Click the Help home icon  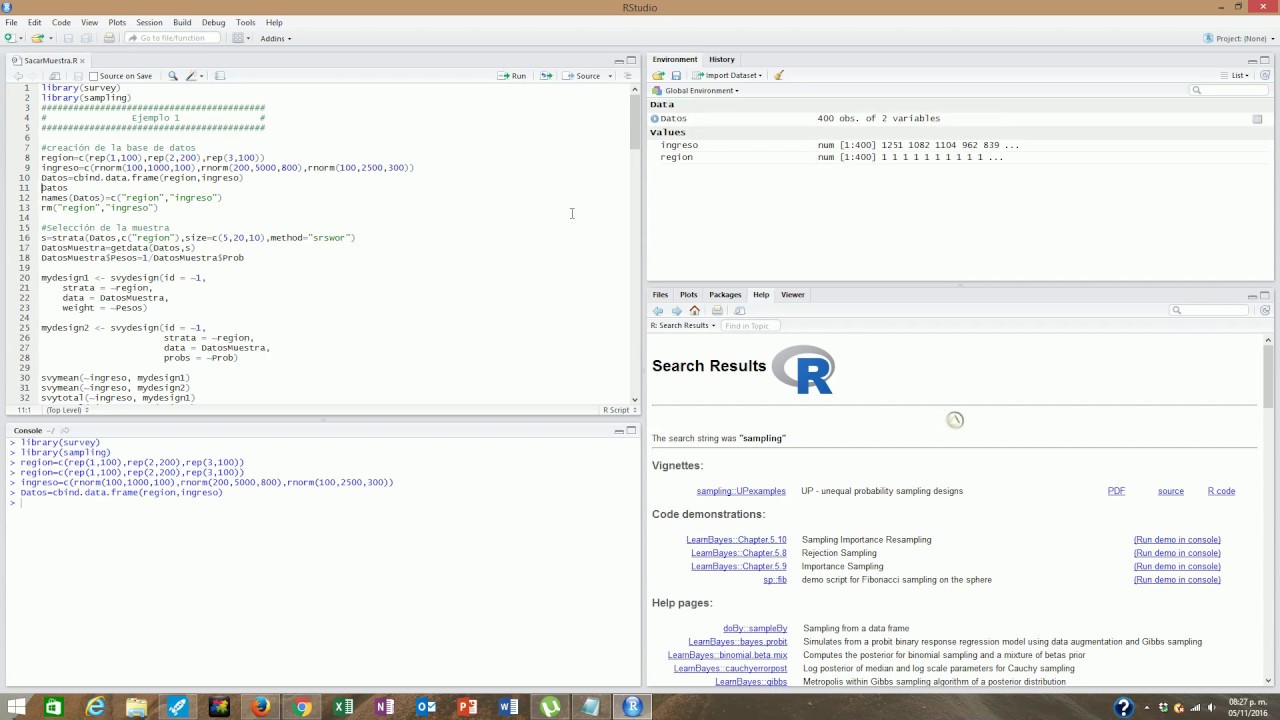(x=695, y=311)
